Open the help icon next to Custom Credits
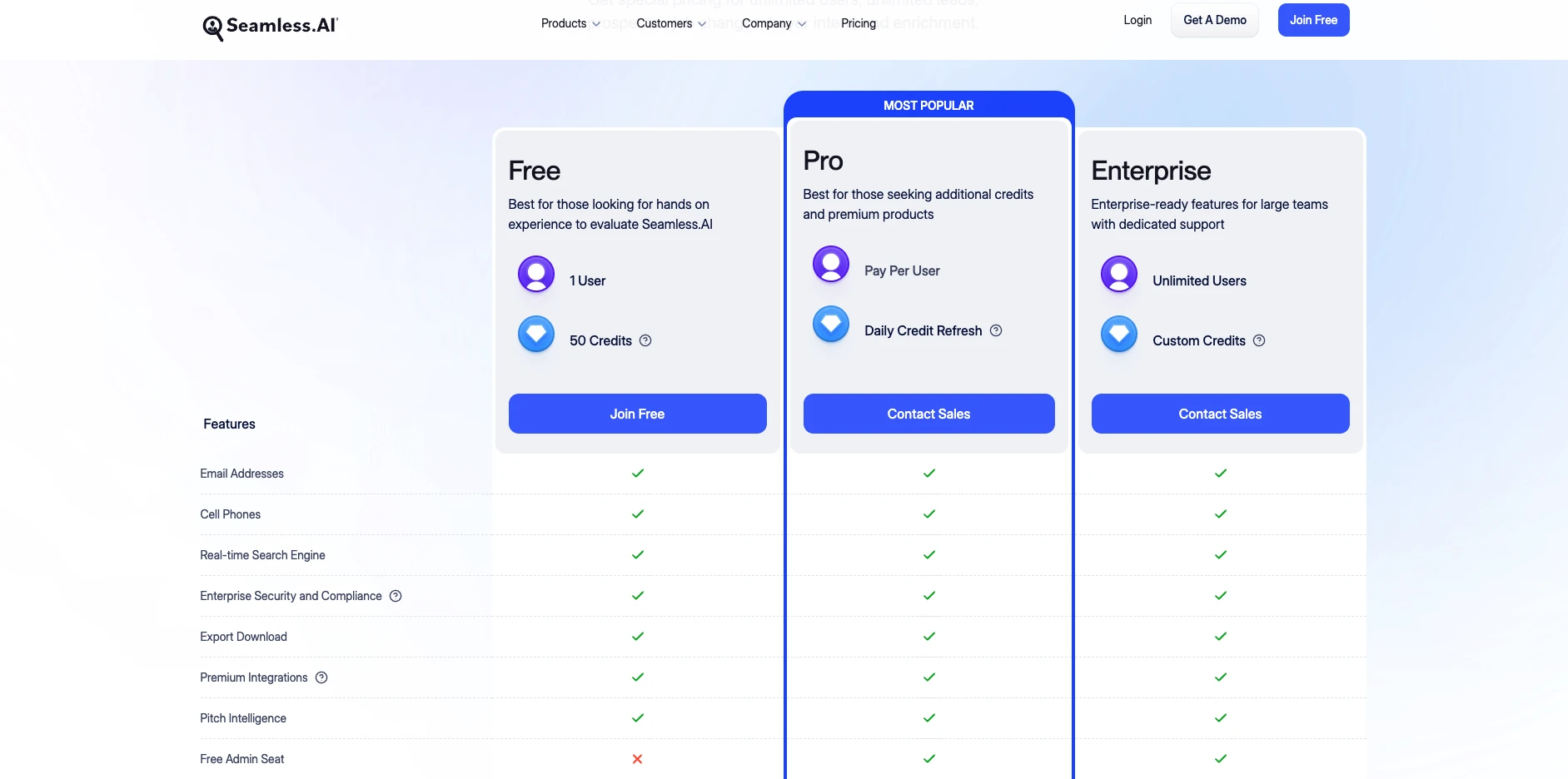The width and height of the screenshot is (1568, 779). [1259, 340]
